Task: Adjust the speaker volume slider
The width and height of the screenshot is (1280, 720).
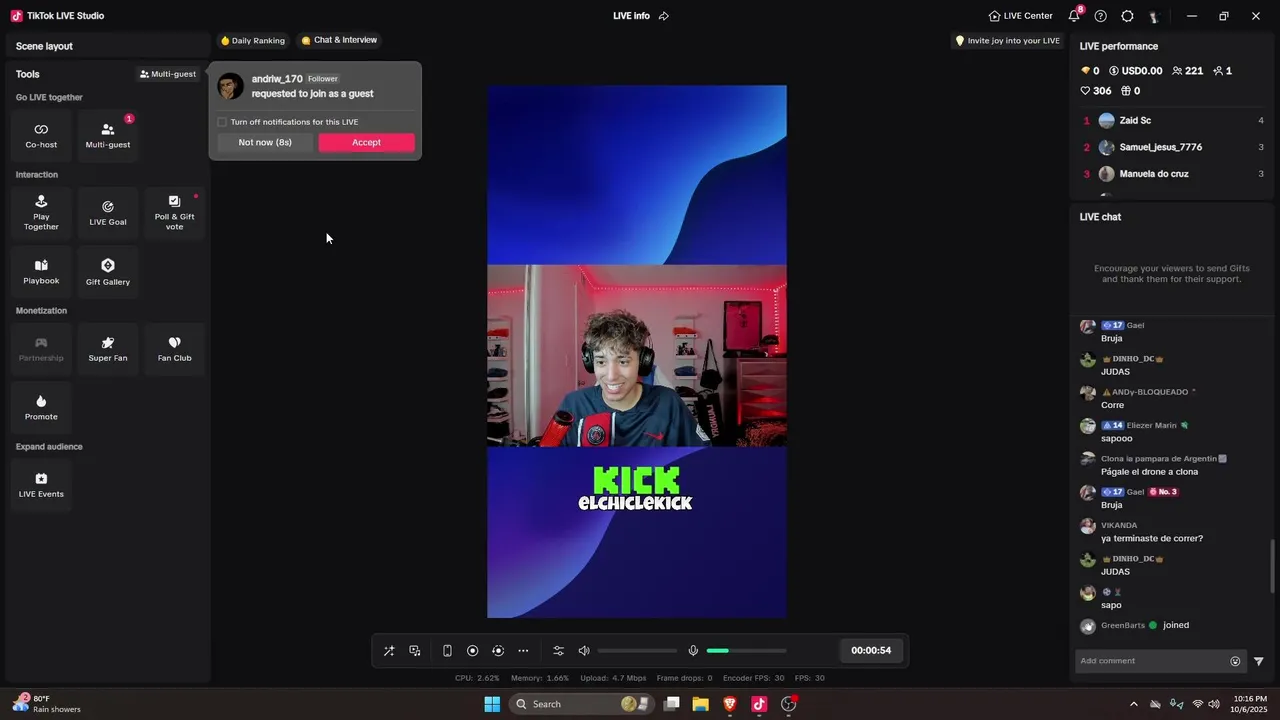Action: click(638, 651)
